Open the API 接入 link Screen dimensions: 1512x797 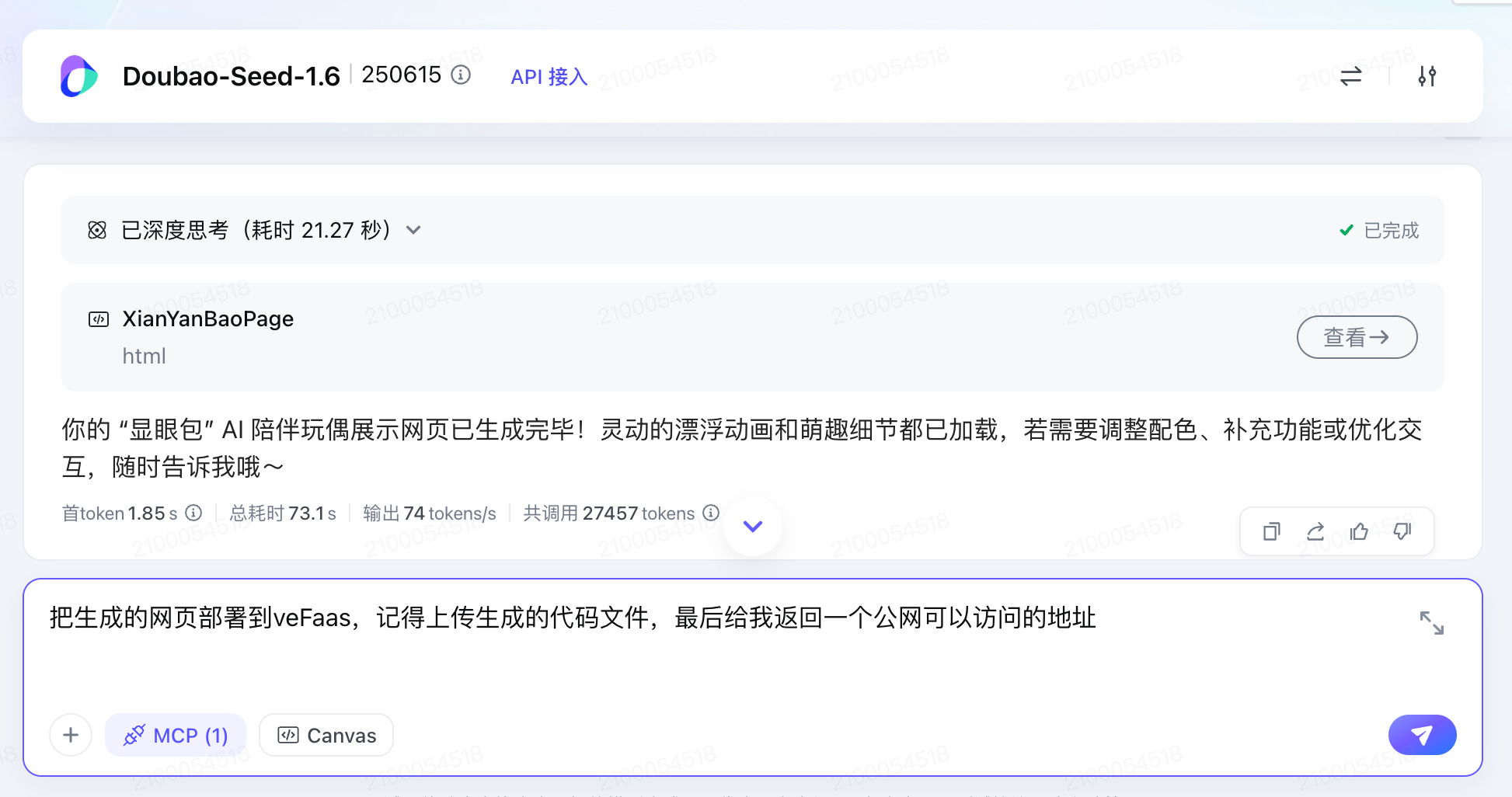(x=549, y=76)
